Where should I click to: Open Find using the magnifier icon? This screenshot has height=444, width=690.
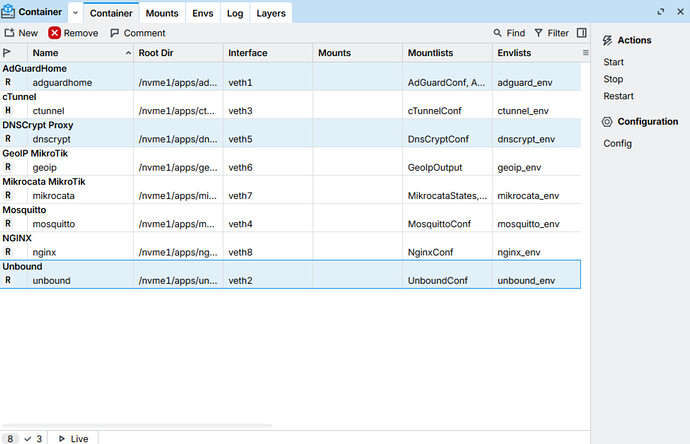coord(497,33)
